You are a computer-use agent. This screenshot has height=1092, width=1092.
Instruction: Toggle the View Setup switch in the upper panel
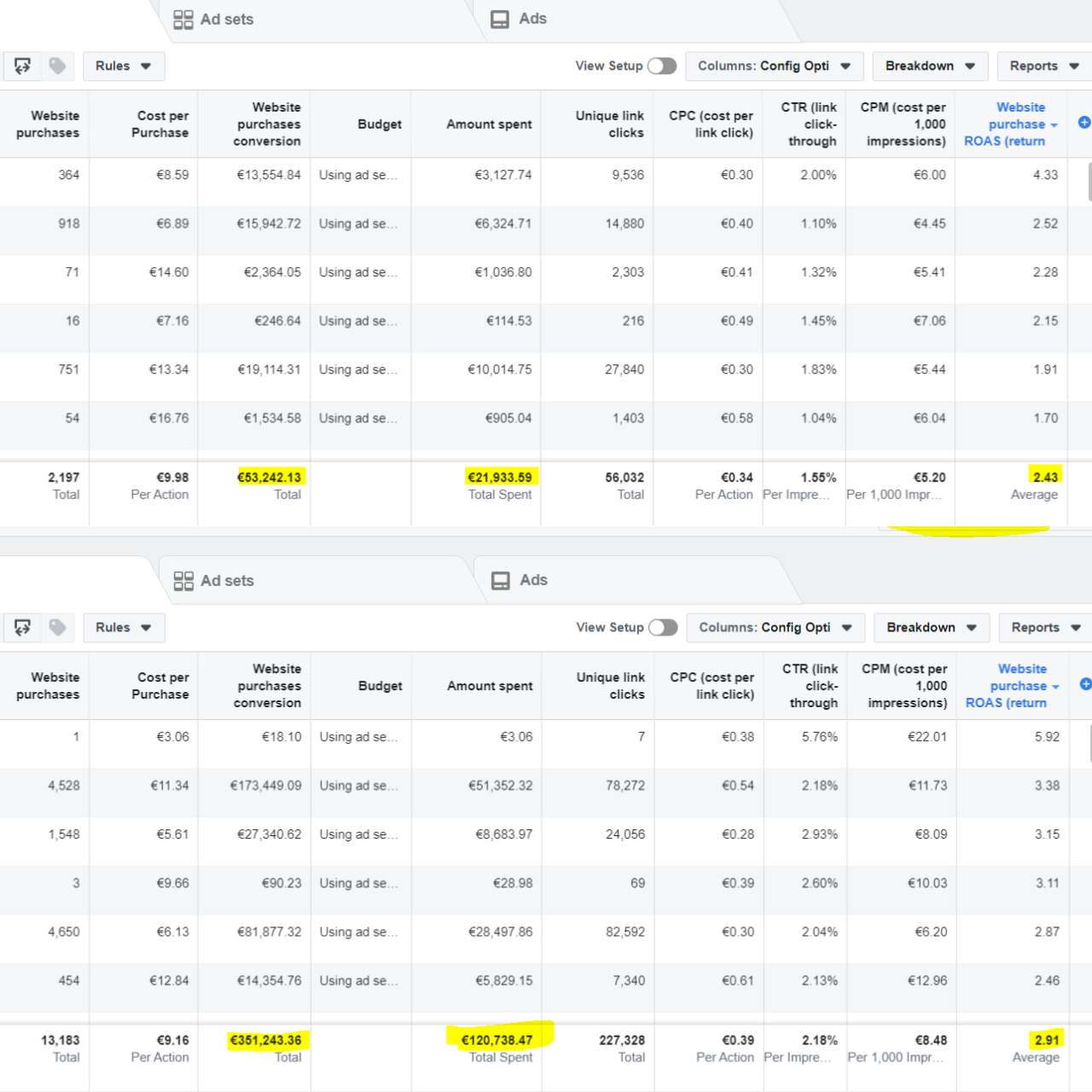(x=662, y=66)
